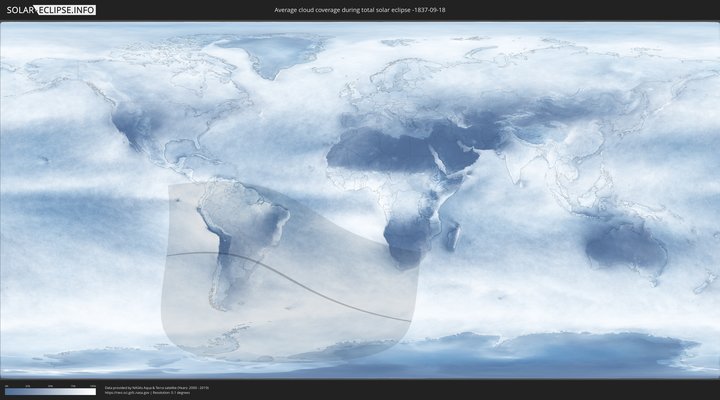Click the cloud coverage title text
Image resolution: width=720 pixels, height=400 pixels.
360,10
